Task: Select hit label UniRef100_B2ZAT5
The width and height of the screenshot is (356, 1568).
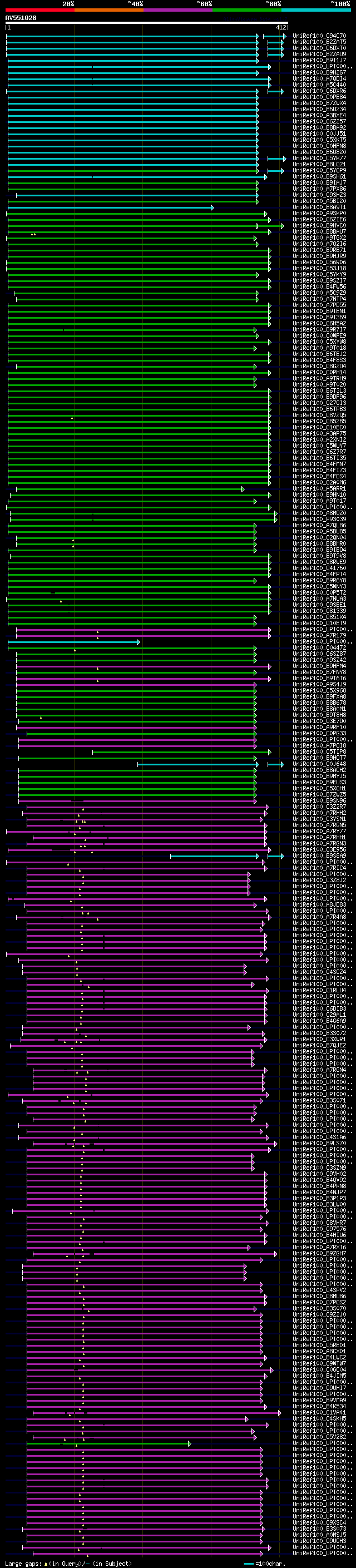Action: pos(319,42)
